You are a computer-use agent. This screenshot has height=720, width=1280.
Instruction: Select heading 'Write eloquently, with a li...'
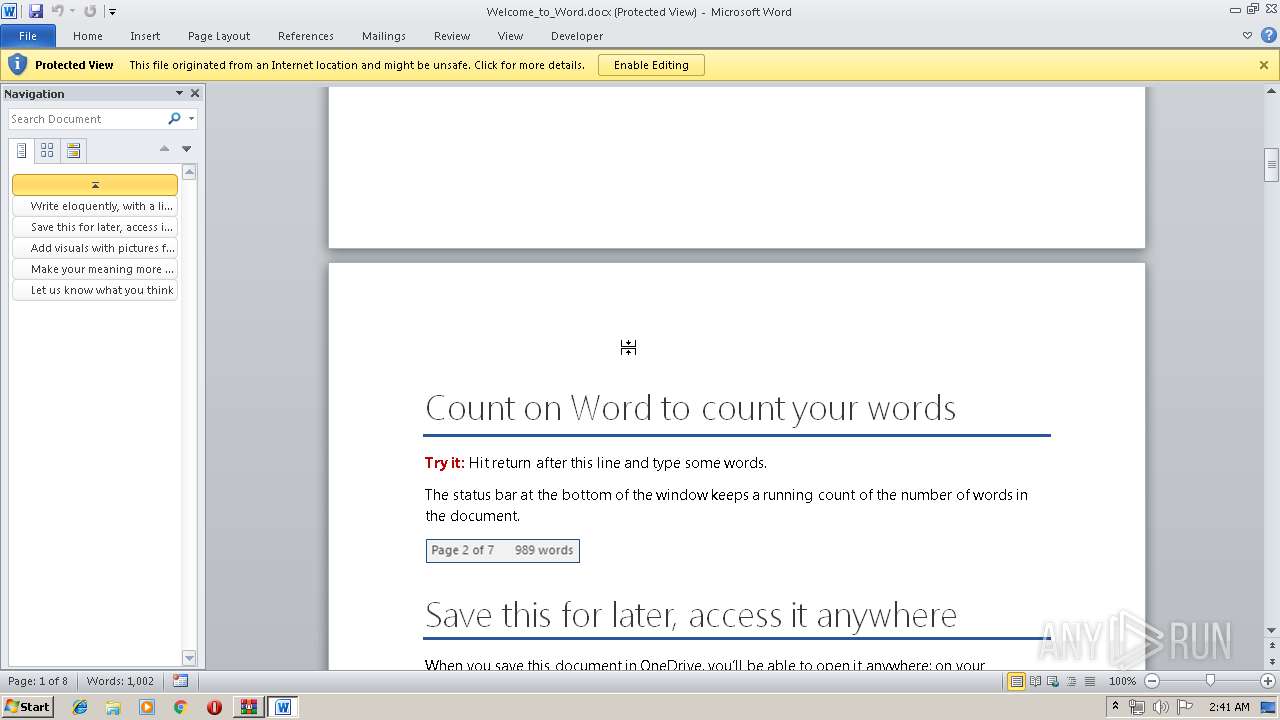(95, 206)
